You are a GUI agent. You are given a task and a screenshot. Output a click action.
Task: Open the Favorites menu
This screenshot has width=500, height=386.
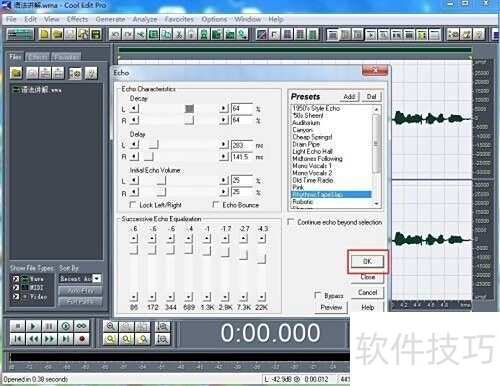[x=179, y=19]
